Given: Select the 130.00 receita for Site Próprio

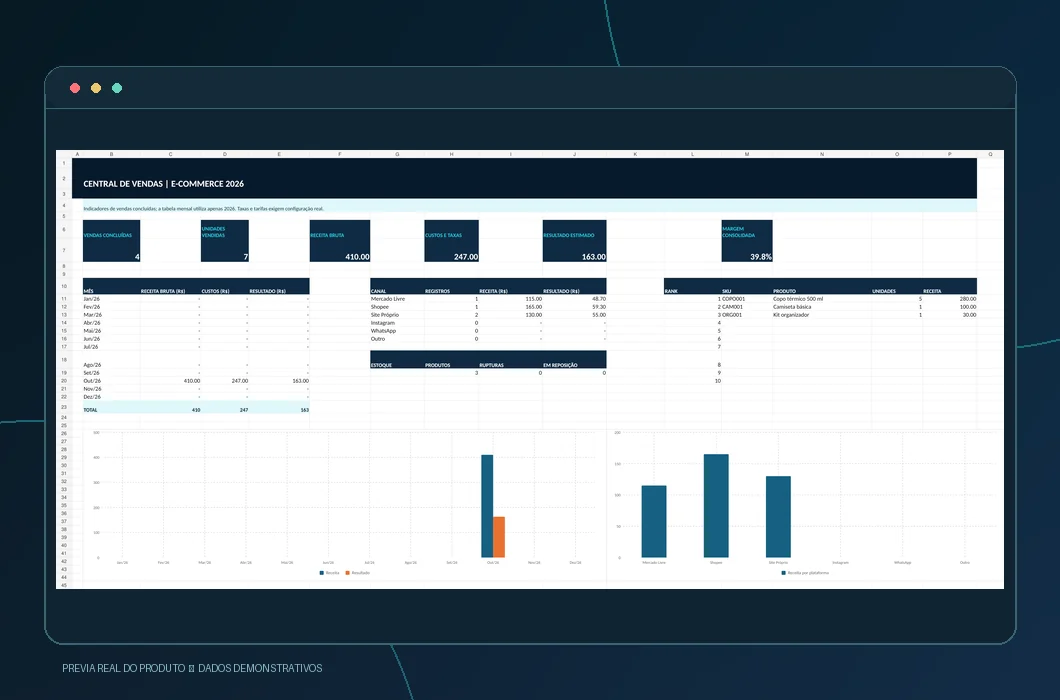Looking at the screenshot, I should pos(533,314).
